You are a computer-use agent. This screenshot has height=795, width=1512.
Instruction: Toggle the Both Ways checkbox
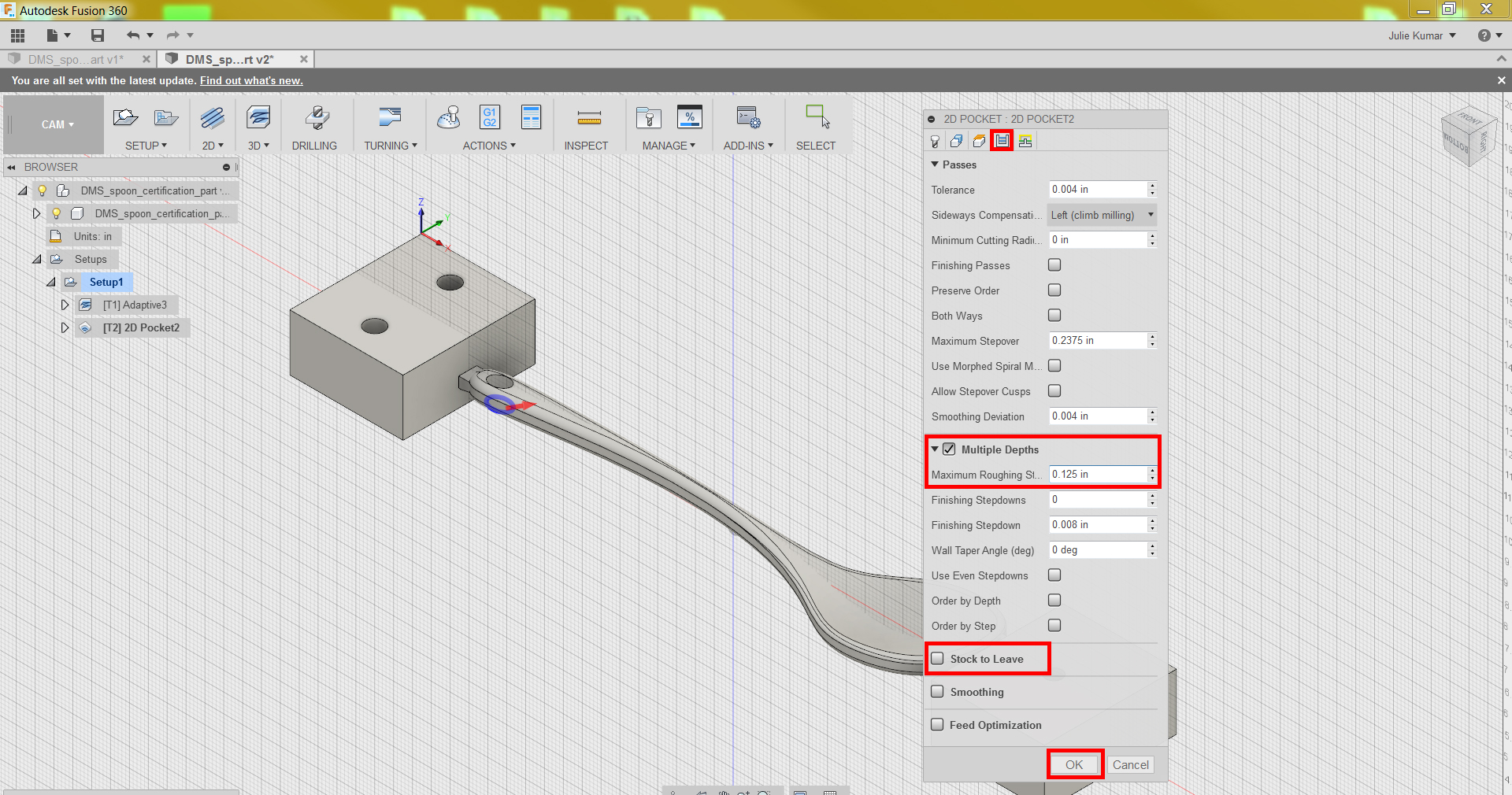point(1054,316)
